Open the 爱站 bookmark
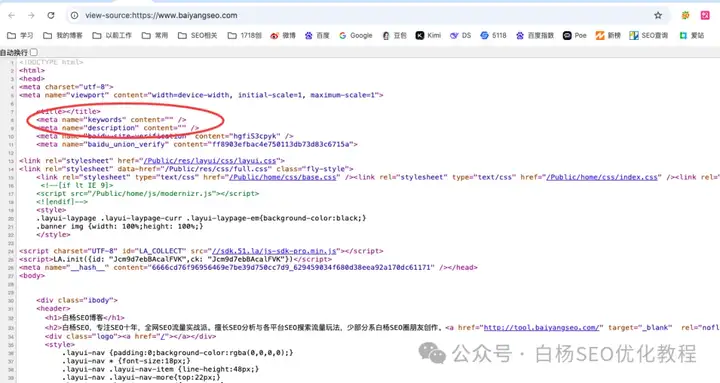The image size is (720, 383). 692,35
